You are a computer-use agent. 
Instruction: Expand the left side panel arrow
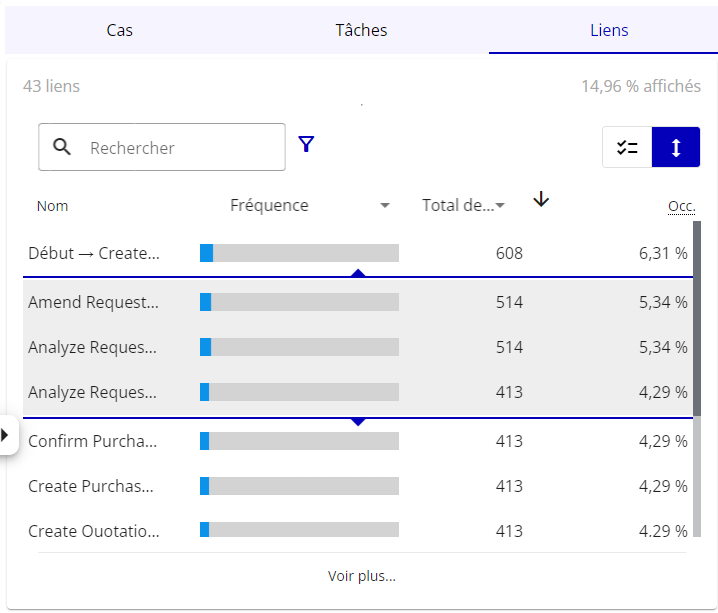point(5,435)
